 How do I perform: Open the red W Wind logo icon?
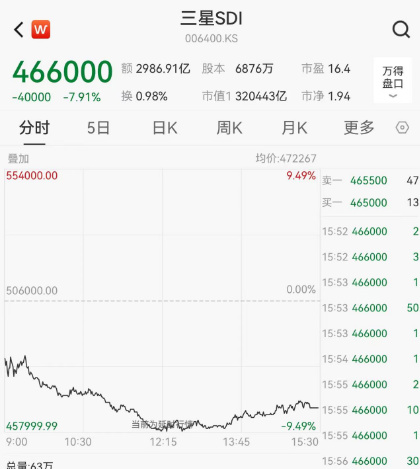tap(41, 29)
